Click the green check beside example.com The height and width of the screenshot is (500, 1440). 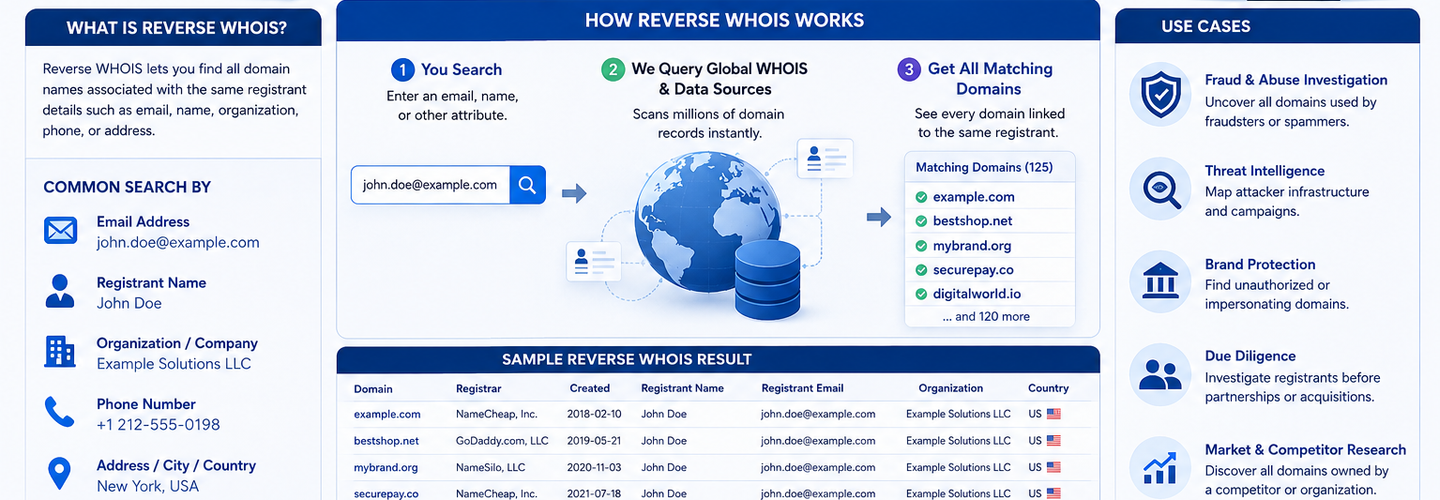[921, 197]
